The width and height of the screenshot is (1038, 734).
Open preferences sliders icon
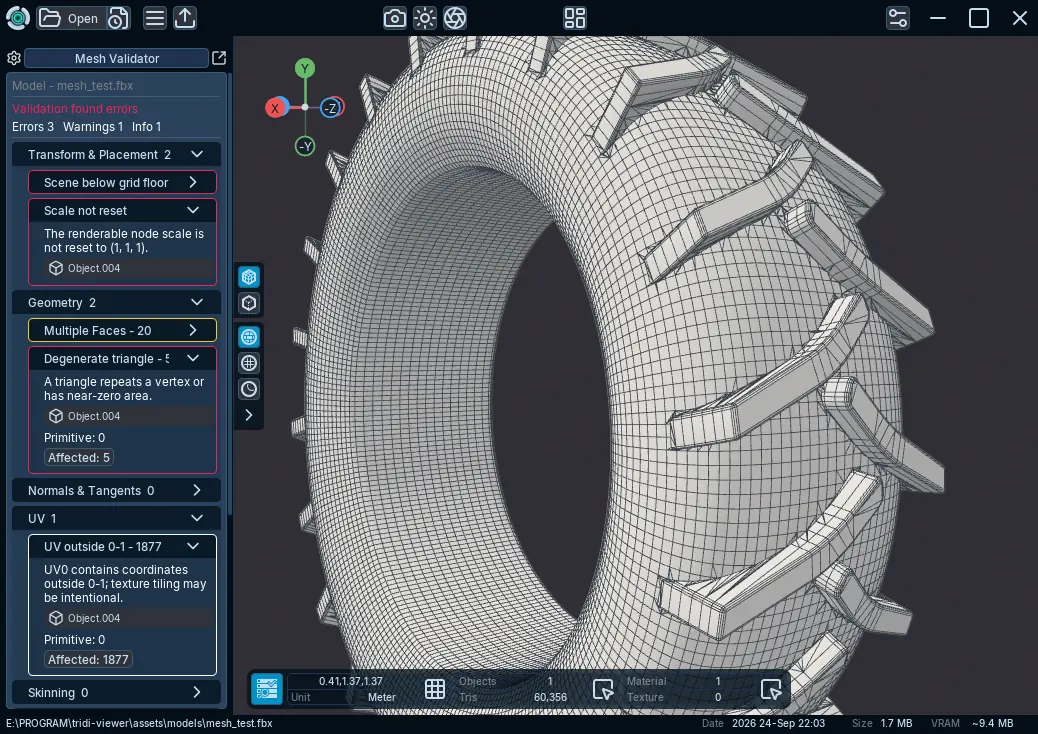(x=898, y=18)
